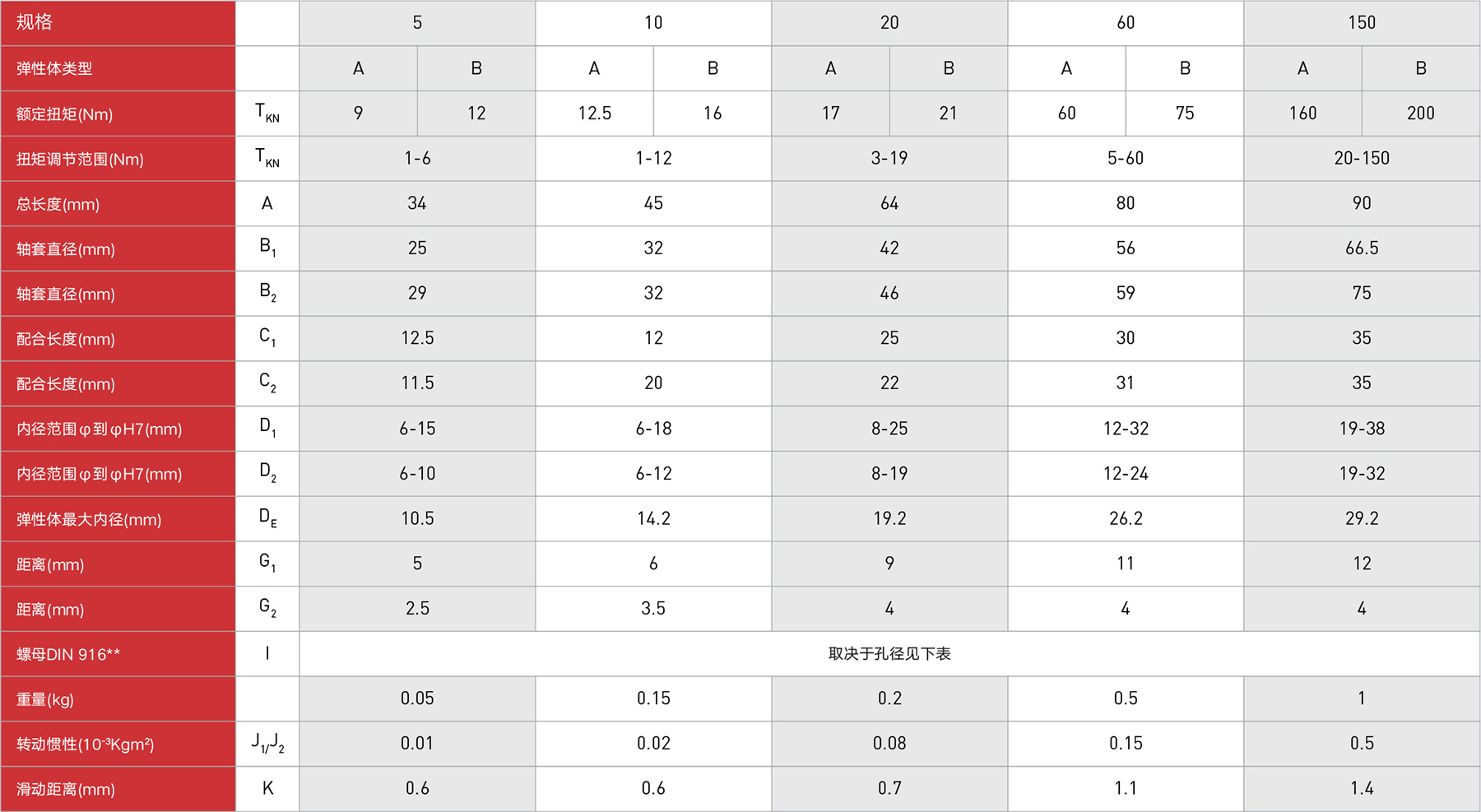Select the 螺母DIN 916** row label
Image resolution: width=1481 pixels, height=812 pixels.
click(118, 654)
